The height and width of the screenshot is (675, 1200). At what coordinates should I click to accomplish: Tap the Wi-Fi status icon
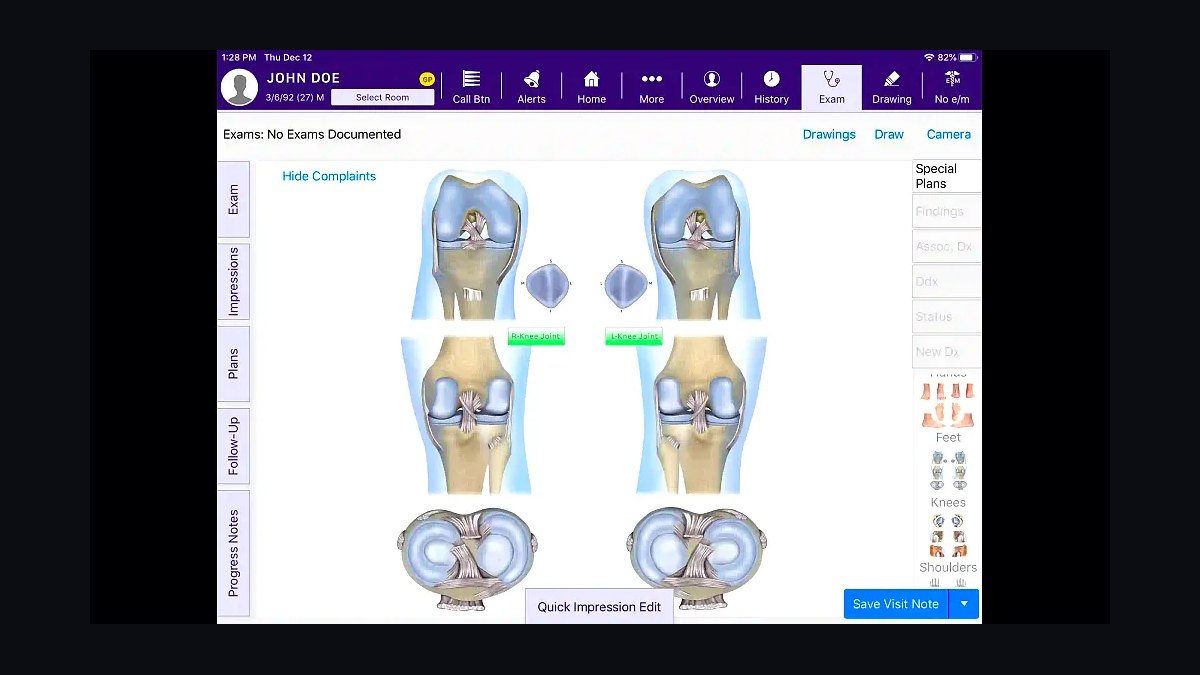[x=929, y=58]
